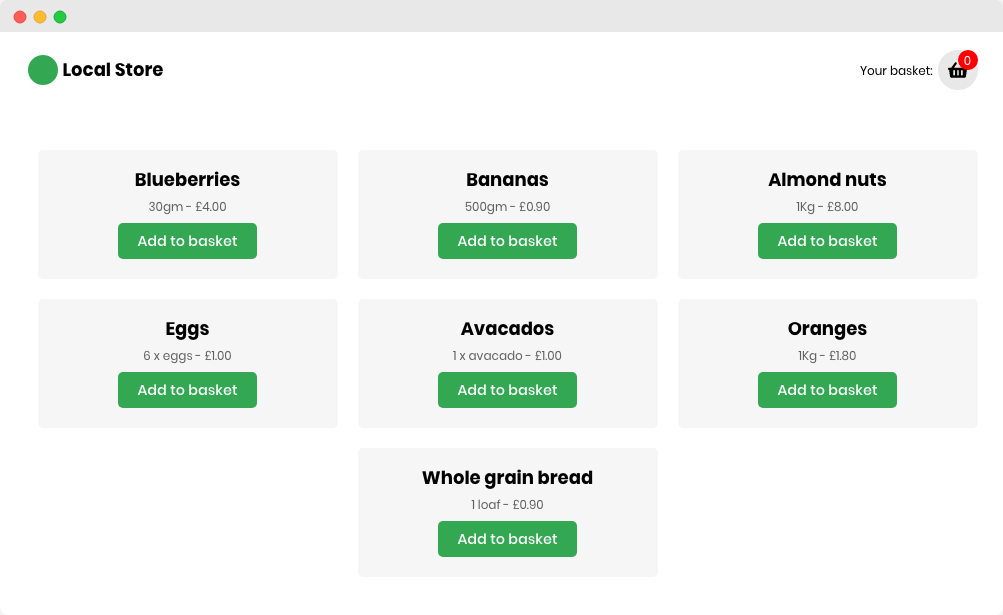This screenshot has height=615, width=1003.
Task: Click the Bananas 500gm price text
Action: coord(507,207)
